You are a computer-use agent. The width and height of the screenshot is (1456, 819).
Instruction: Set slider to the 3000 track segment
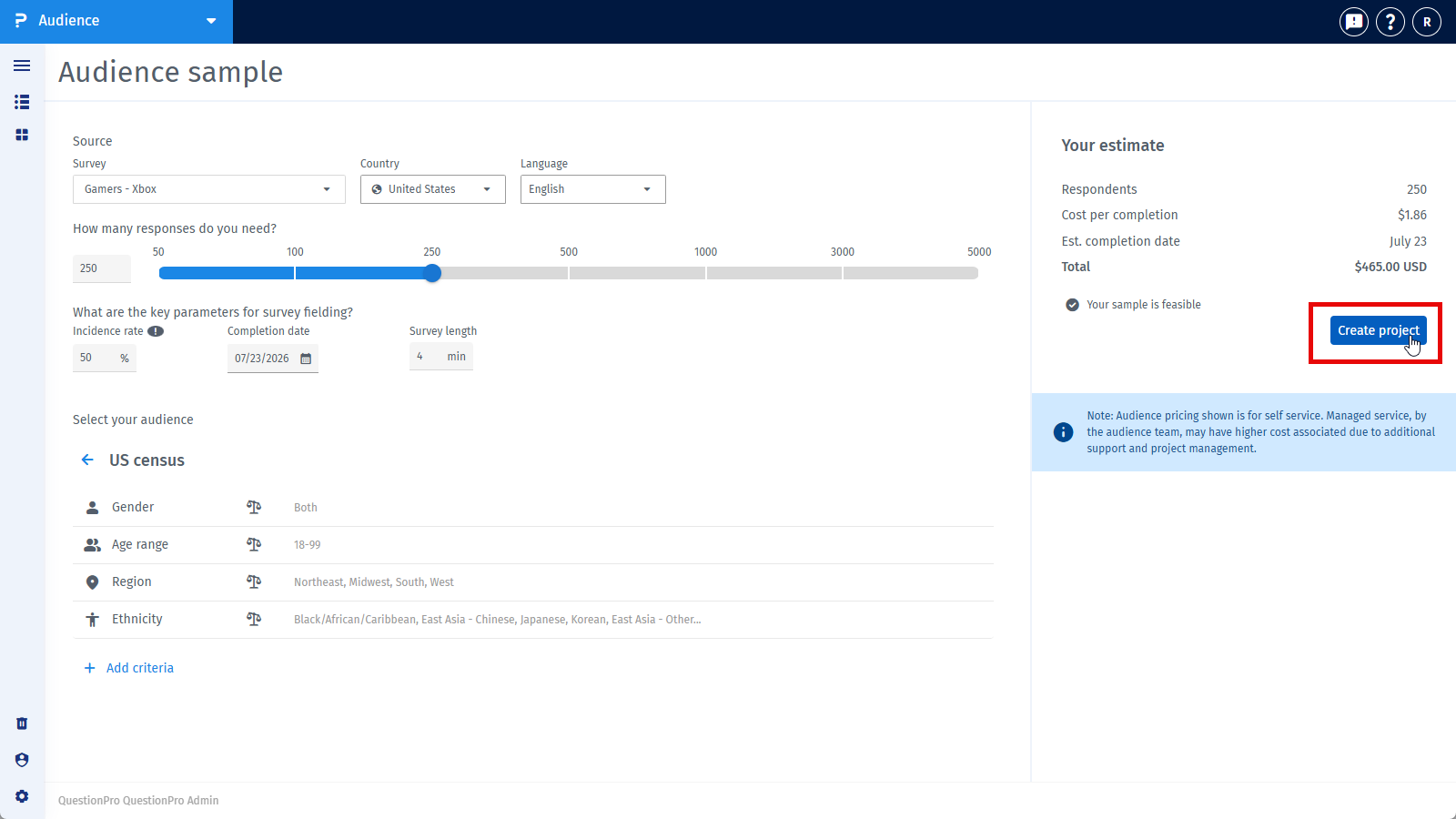pos(774,273)
